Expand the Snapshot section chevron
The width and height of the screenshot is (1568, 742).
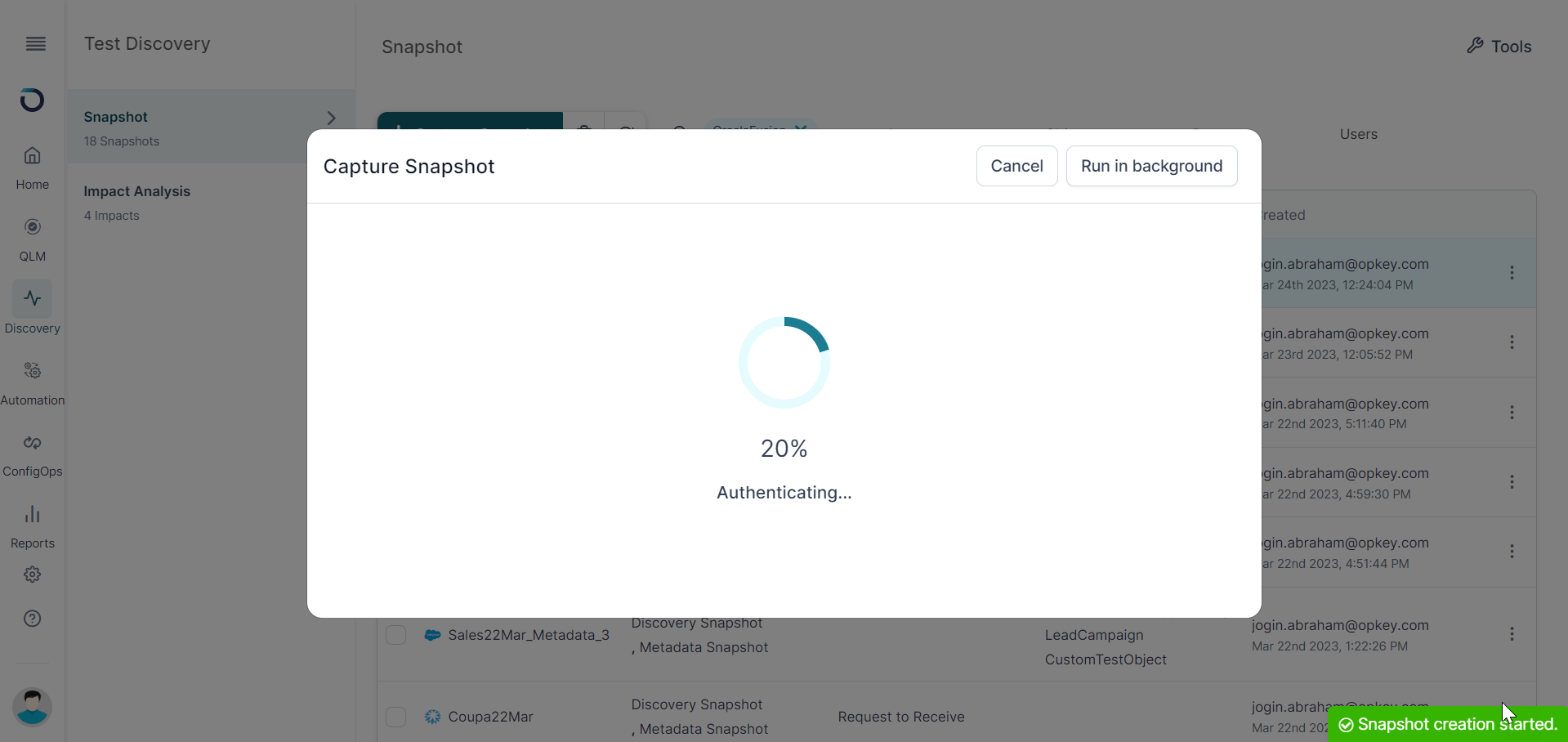coord(331,118)
